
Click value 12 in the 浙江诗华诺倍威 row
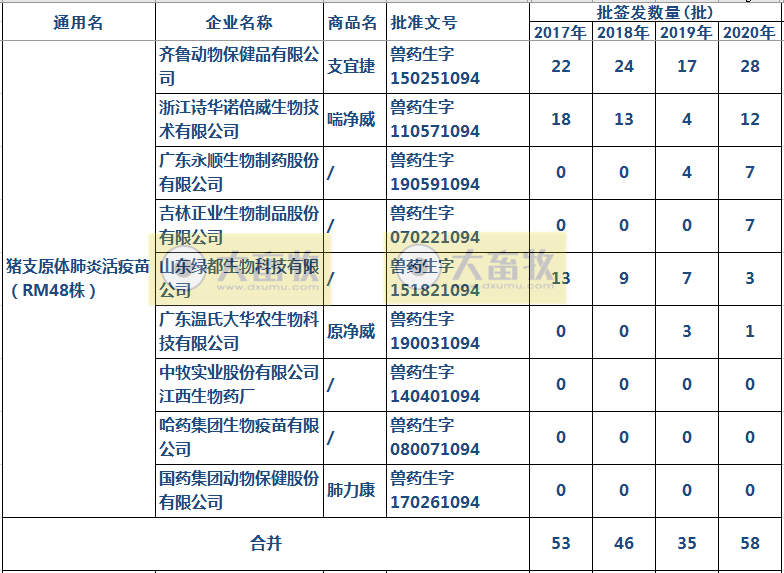pyautogui.click(x=750, y=120)
